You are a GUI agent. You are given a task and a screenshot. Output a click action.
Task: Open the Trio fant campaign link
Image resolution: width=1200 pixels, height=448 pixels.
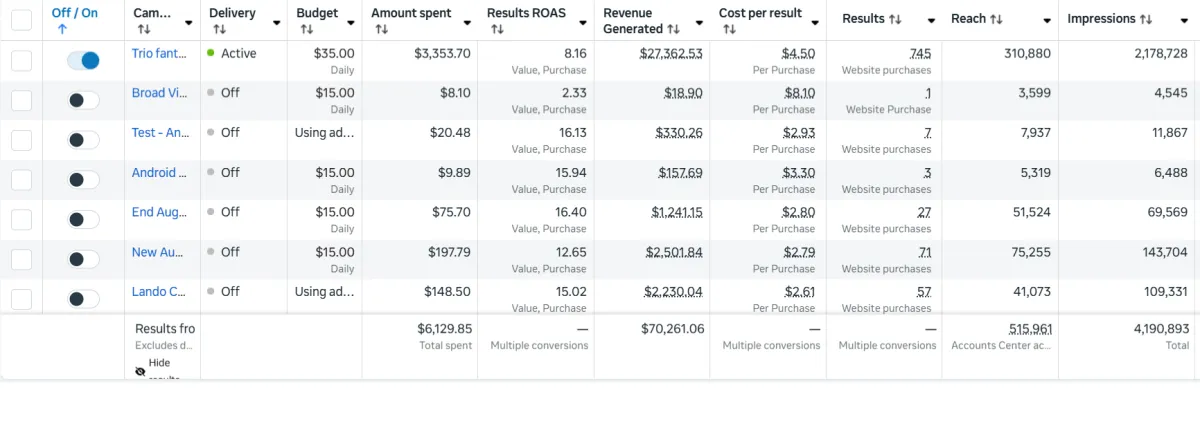coord(159,53)
